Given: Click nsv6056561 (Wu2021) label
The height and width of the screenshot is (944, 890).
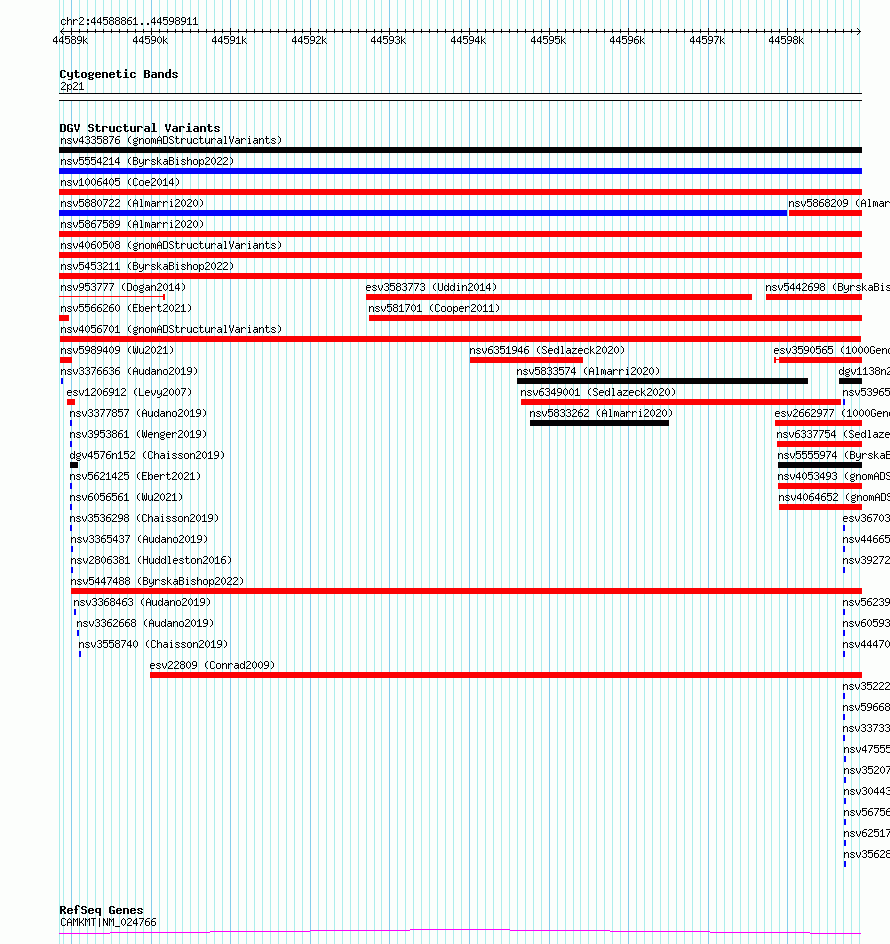Looking at the screenshot, I should (126, 497).
